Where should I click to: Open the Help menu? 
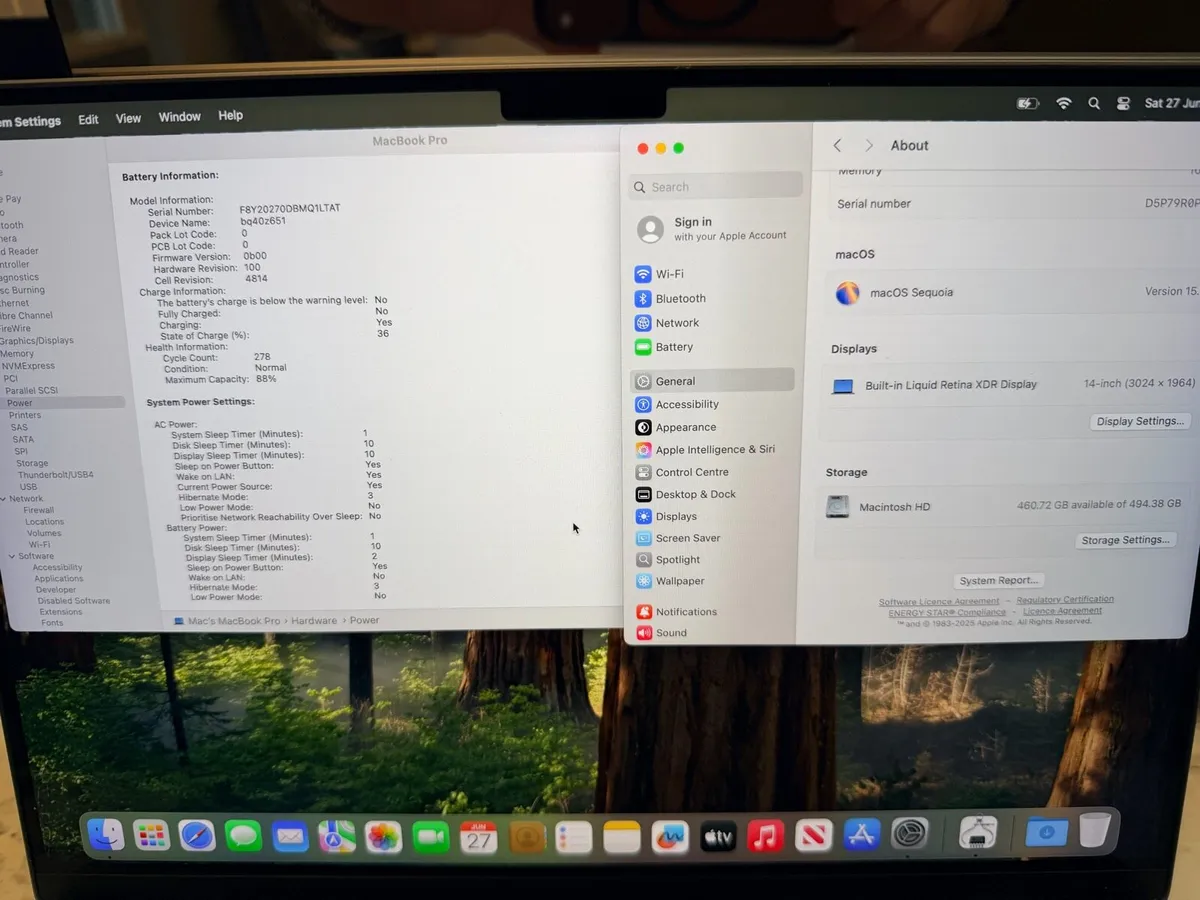pyautogui.click(x=231, y=116)
